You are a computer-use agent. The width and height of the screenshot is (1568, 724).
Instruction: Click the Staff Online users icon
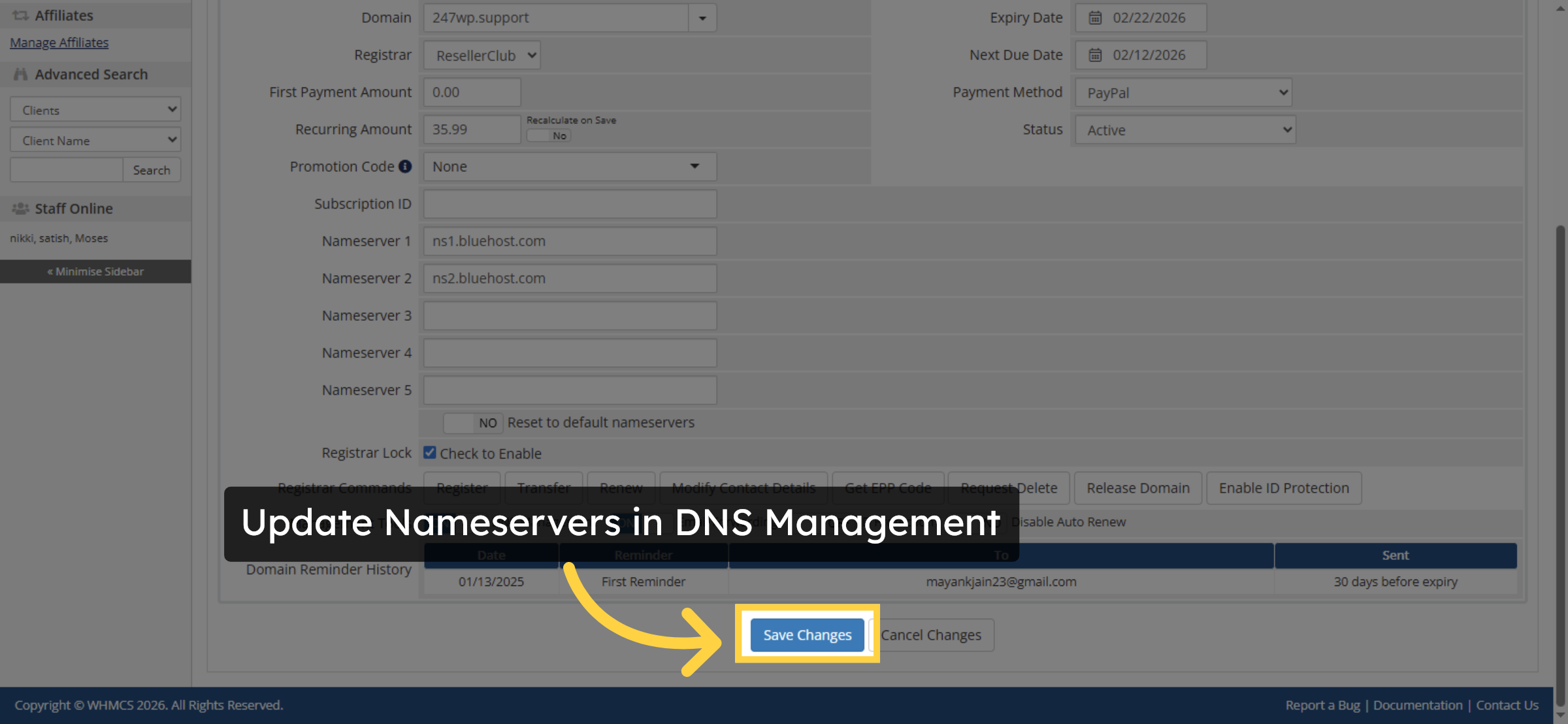point(20,208)
